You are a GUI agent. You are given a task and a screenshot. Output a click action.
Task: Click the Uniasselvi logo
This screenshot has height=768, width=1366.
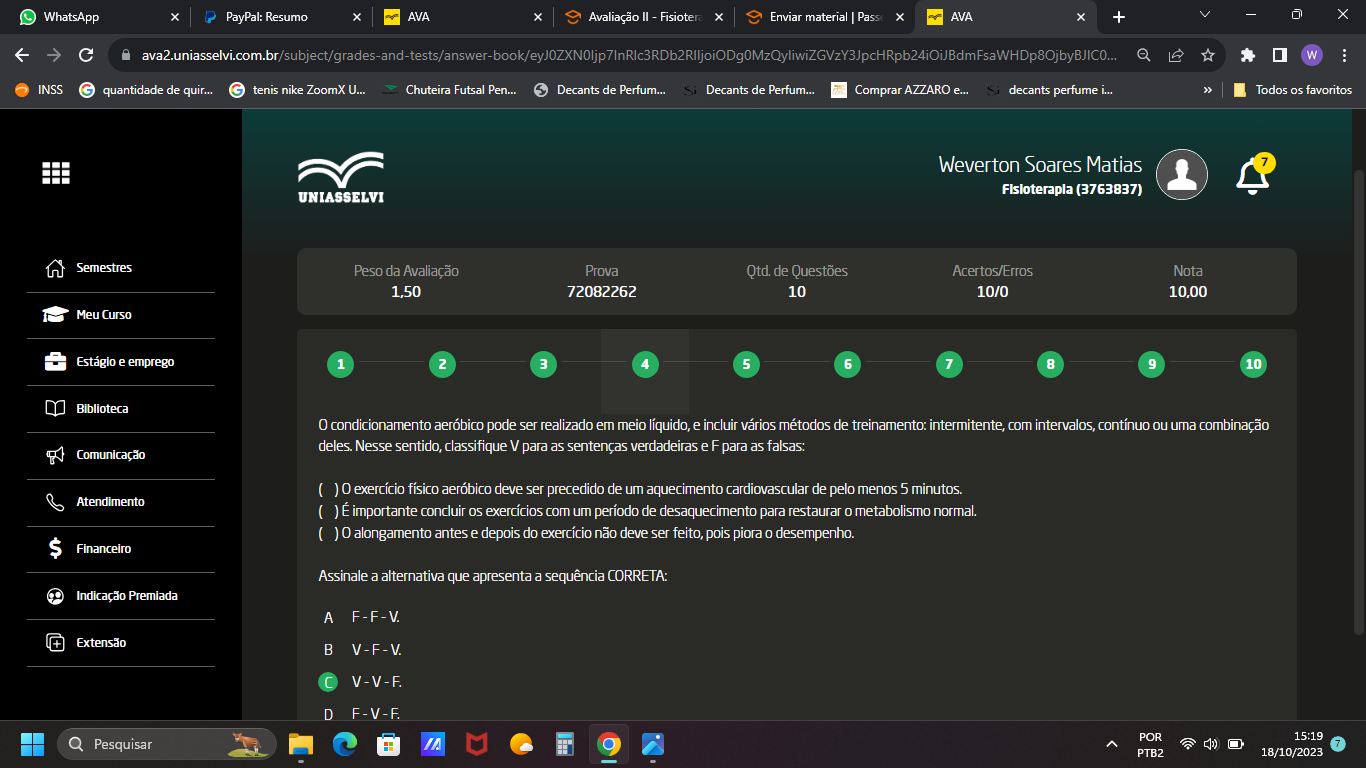340,177
